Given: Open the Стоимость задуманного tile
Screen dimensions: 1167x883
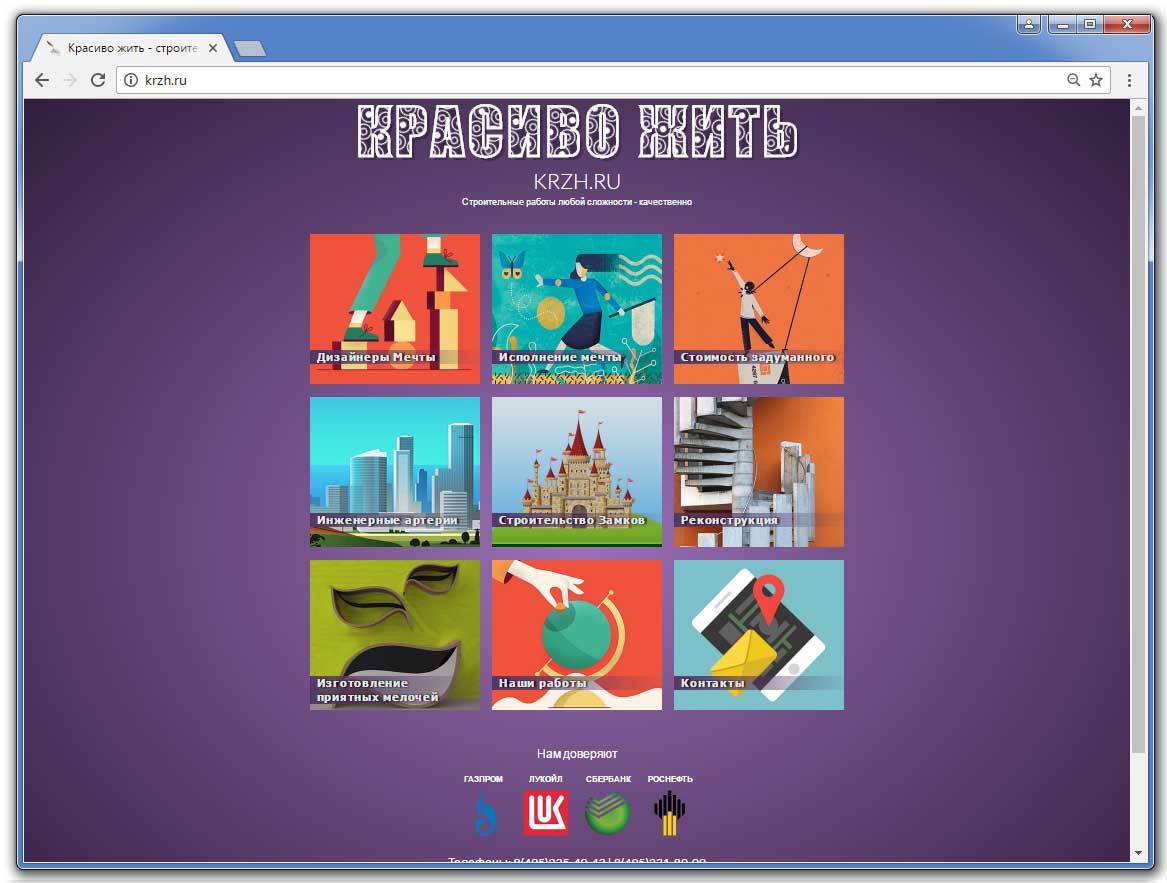Looking at the screenshot, I should (x=758, y=309).
